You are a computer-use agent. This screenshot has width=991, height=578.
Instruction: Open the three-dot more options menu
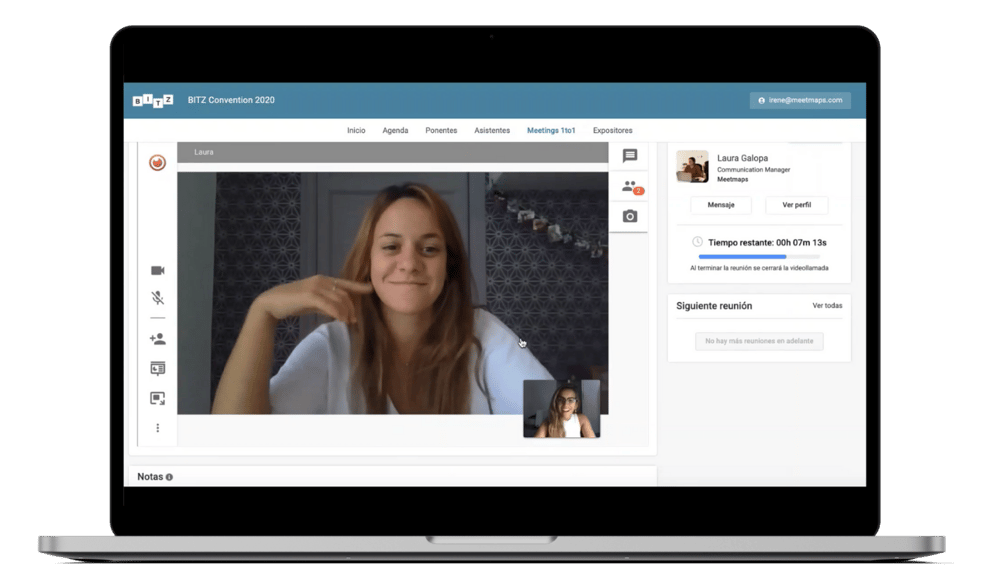point(157,428)
